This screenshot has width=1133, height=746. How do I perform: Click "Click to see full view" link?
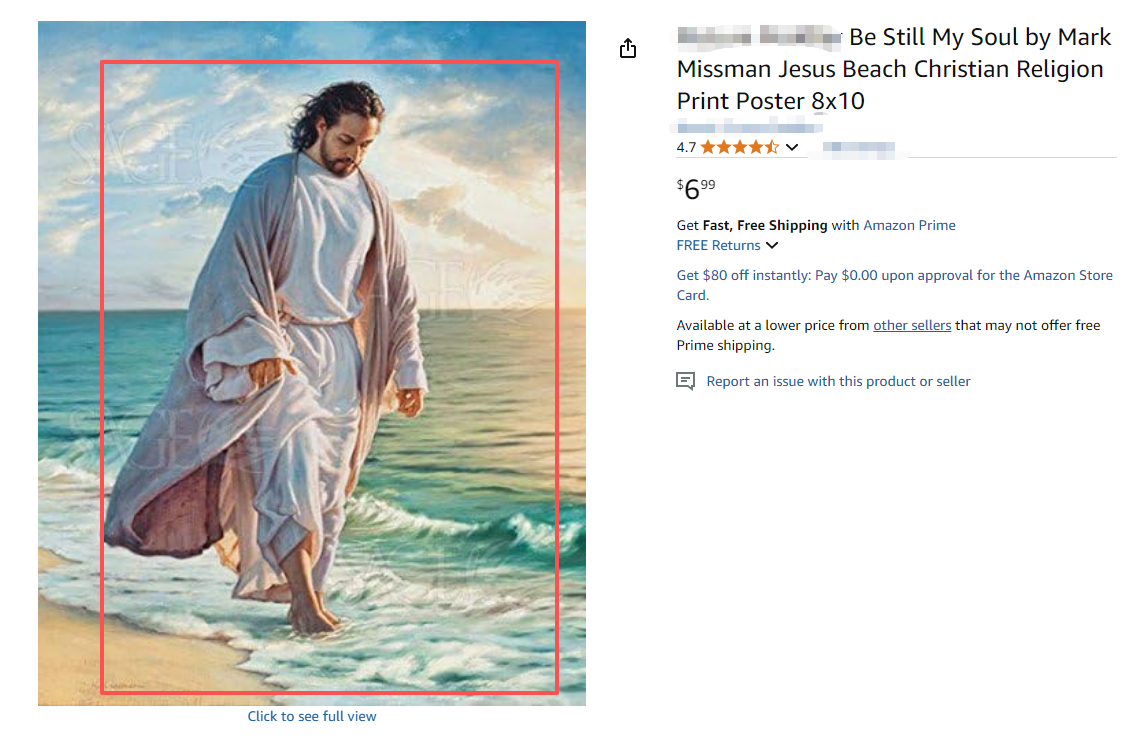pyautogui.click(x=312, y=716)
